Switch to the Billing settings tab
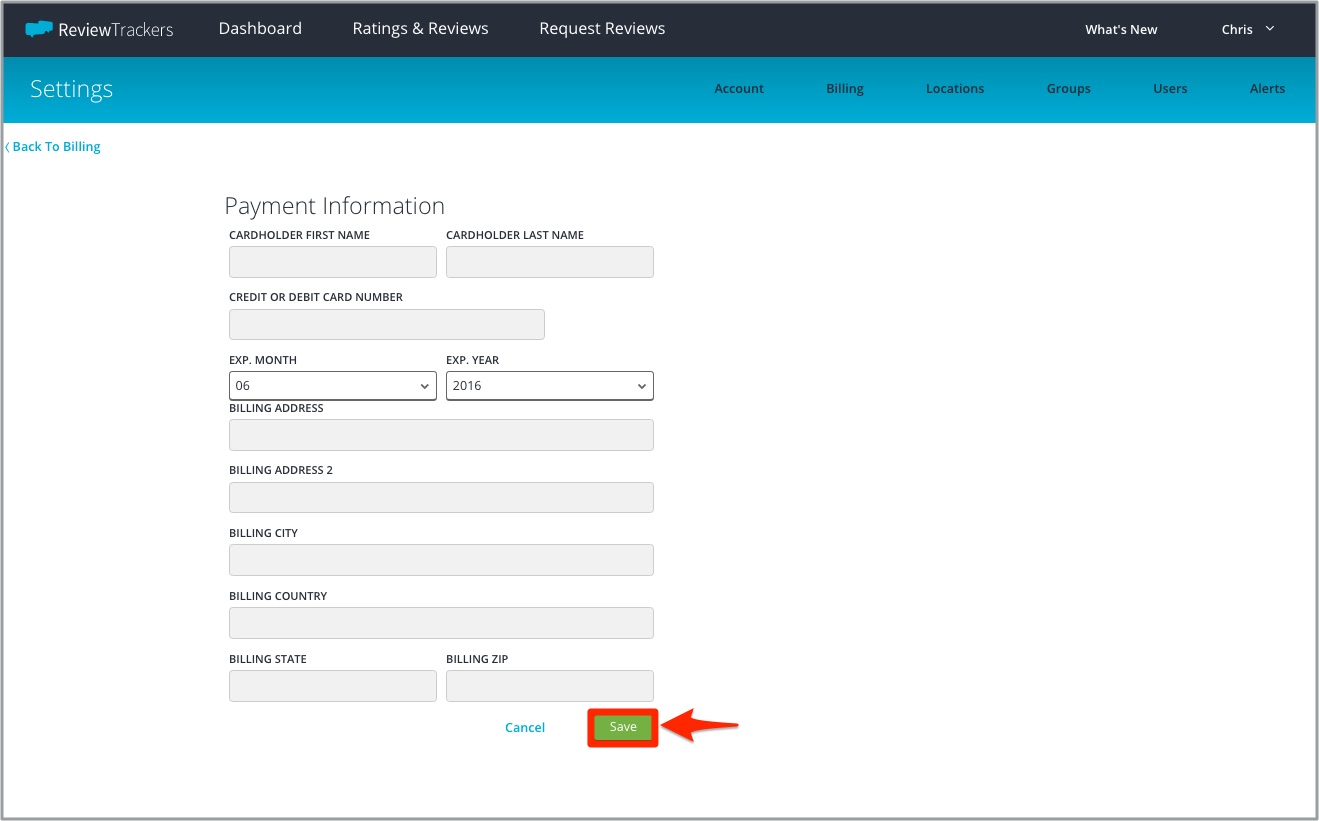The image size is (1319, 821). coord(845,89)
